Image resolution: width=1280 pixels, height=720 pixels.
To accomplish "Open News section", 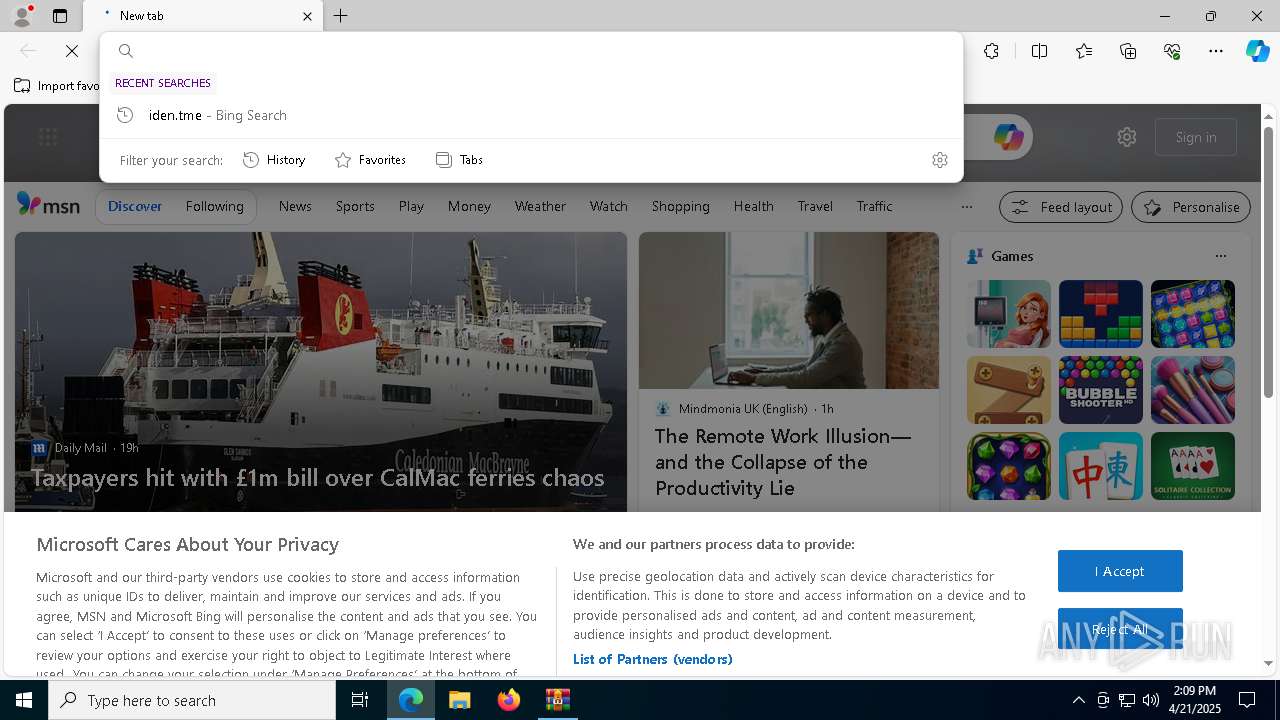I will click(295, 206).
